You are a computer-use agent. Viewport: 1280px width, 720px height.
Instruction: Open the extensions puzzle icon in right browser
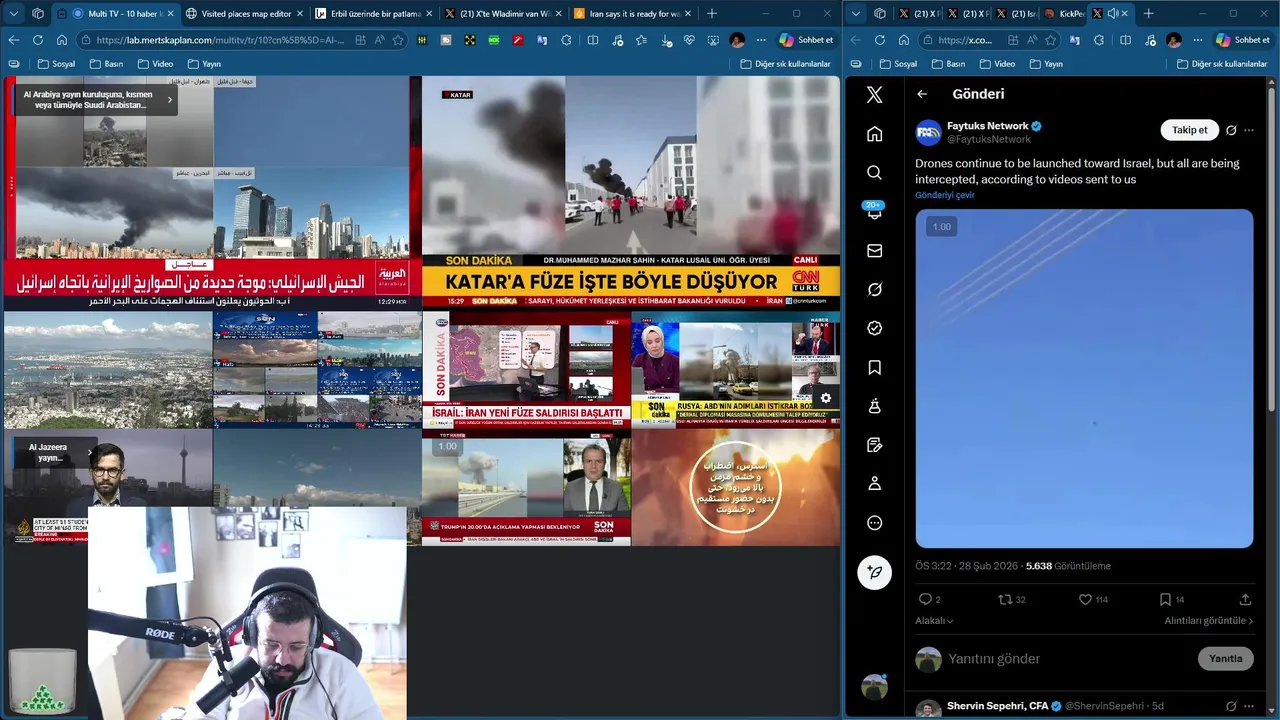click(1101, 40)
